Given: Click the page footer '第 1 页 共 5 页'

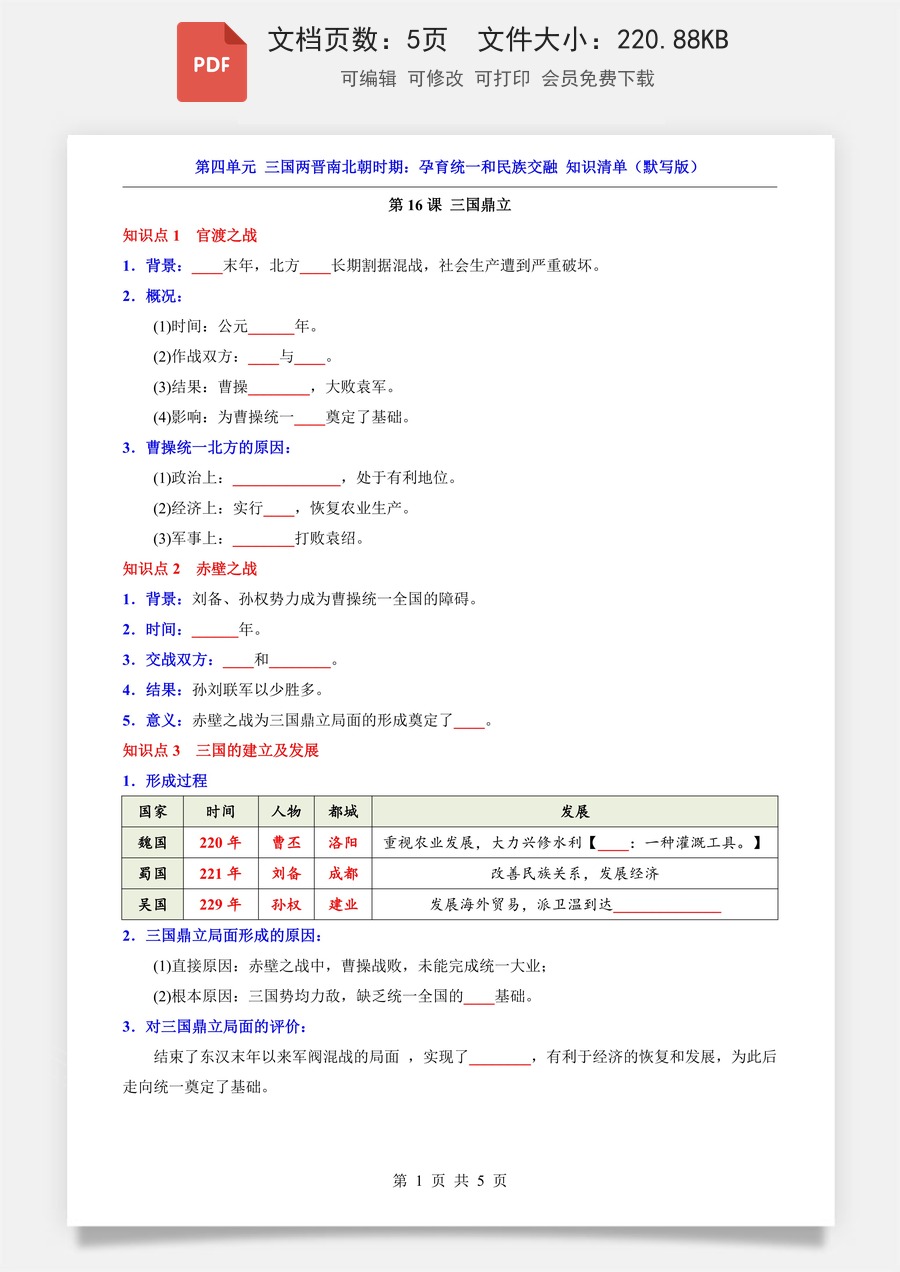Looking at the screenshot, I should click(x=450, y=1181).
